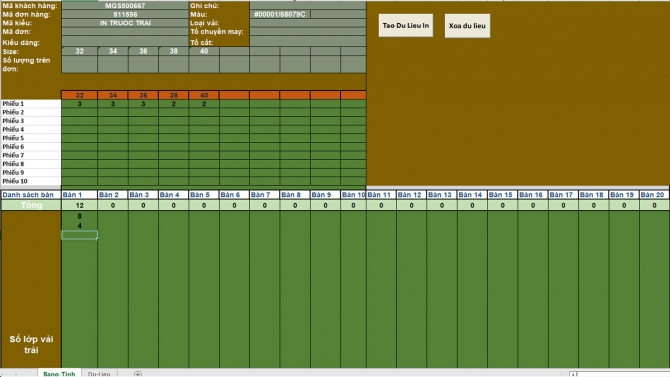This screenshot has height=377, width=670.
Task: Click orange header cell 40
Action: point(204,95)
